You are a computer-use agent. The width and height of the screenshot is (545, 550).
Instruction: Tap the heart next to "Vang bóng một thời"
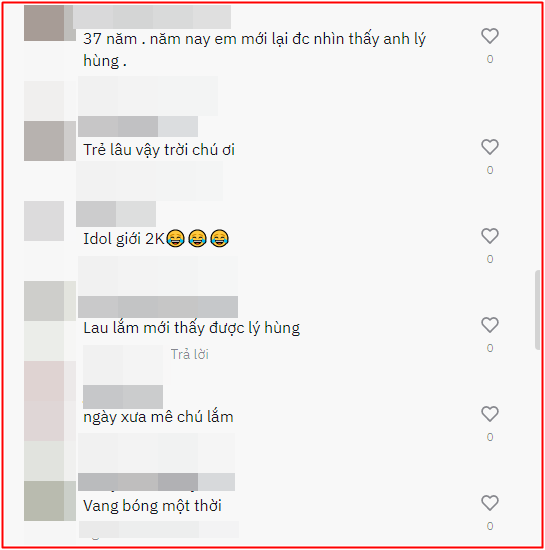[x=490, y=503]
